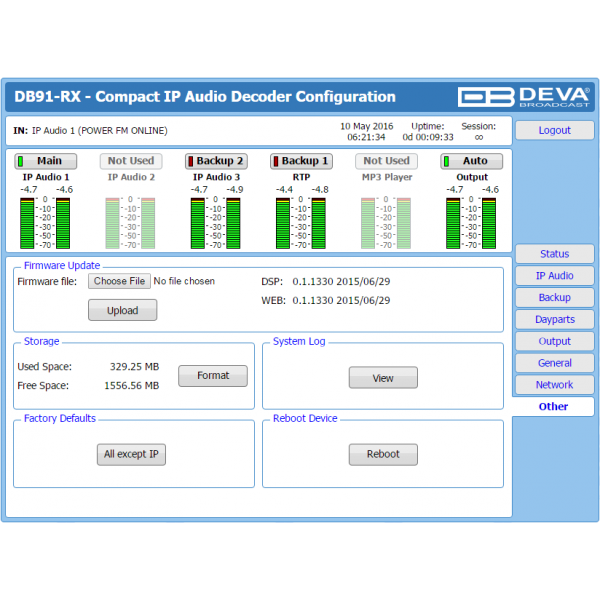Open the Output settings page
This screenshot has width=600, height=600.
554,341
